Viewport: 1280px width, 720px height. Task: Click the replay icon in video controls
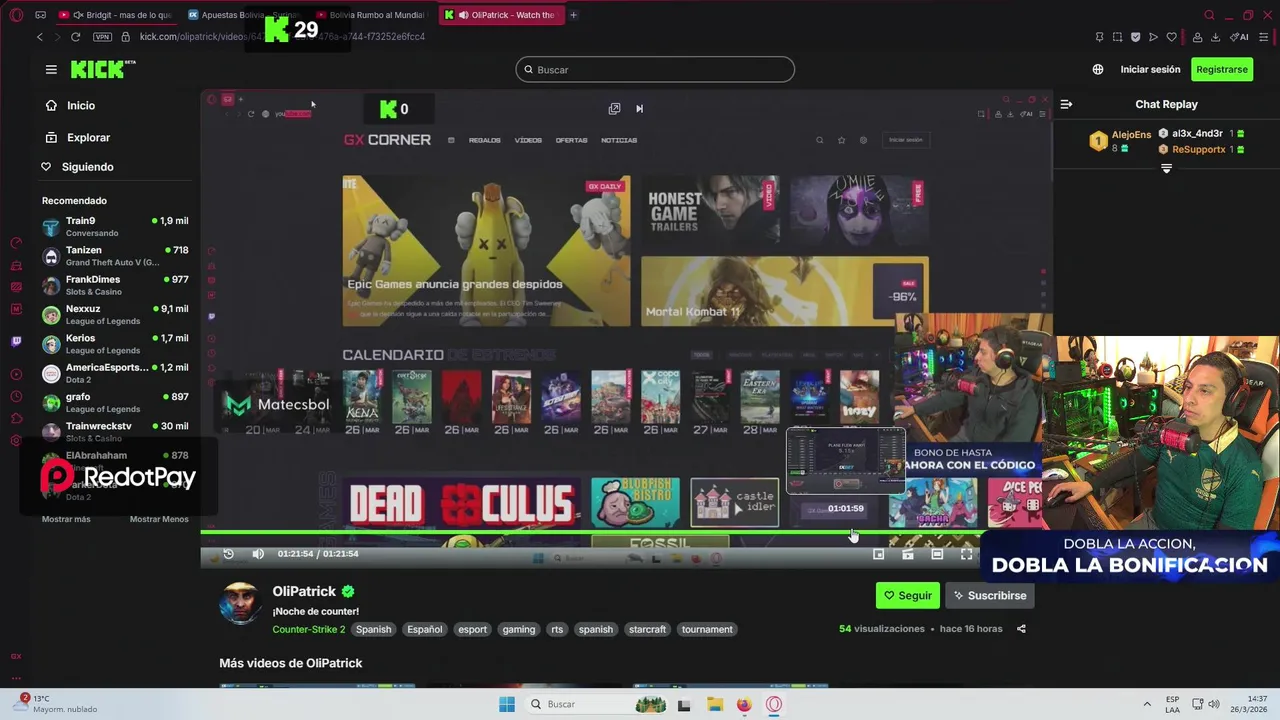(x=228, y=554)
